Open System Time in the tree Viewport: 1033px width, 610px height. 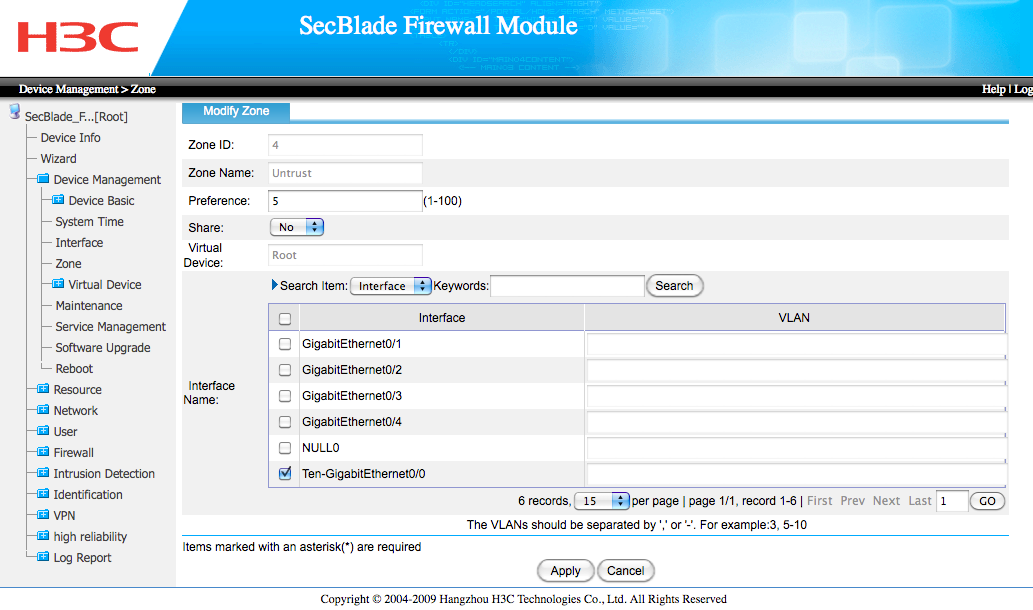click(90, 222)
